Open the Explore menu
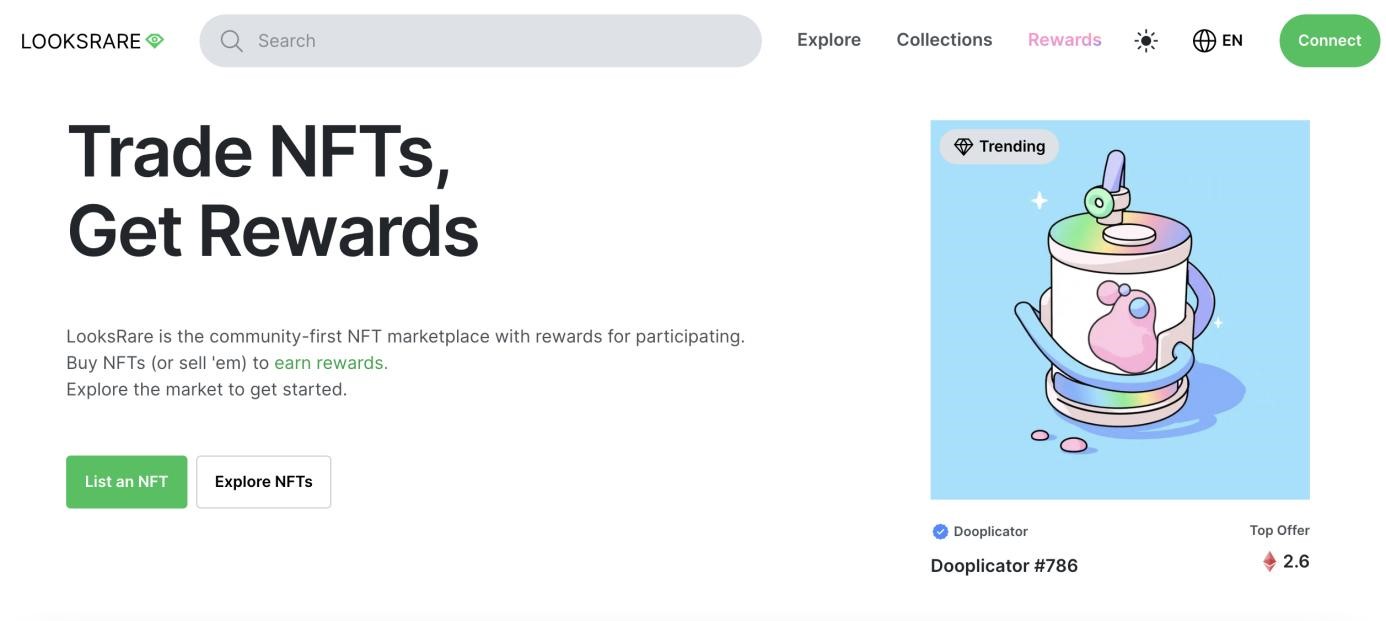Screen dimensions: 1386x621 [828, 40]
